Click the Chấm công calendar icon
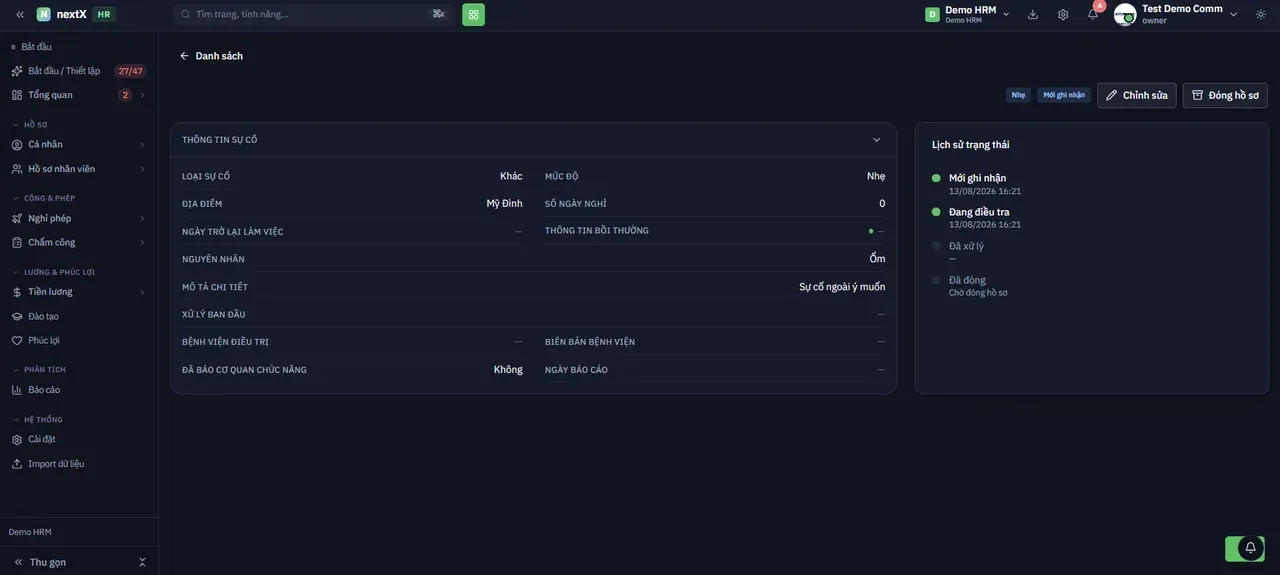This screenshot has width=1280, height=575. click(17, 242)
